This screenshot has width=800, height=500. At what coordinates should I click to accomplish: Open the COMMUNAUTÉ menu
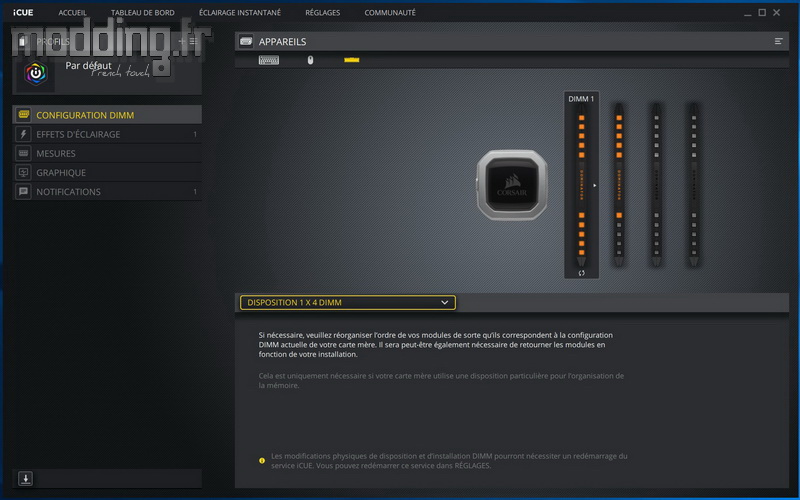pos(390,12)
